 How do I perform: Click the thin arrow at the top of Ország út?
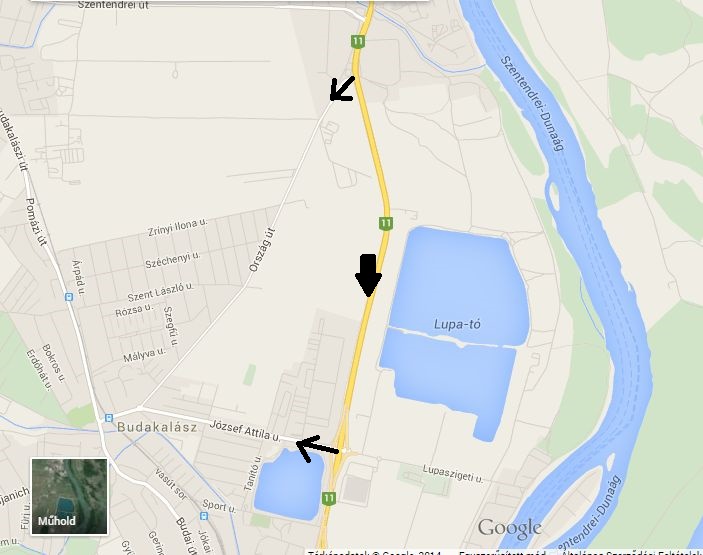tap(342, 88)
